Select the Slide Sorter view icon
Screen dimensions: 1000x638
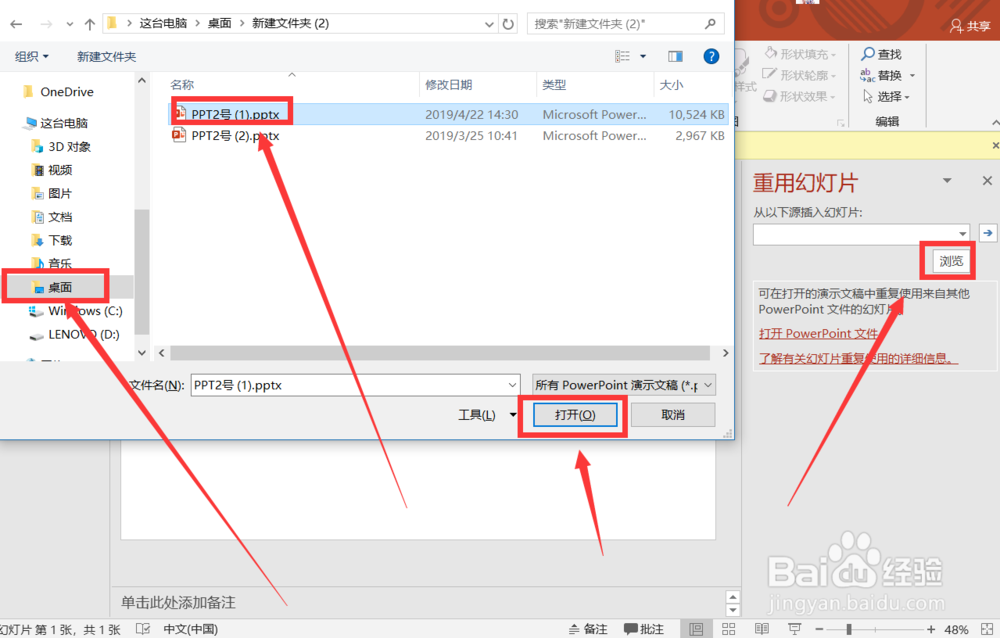(728, 628)
